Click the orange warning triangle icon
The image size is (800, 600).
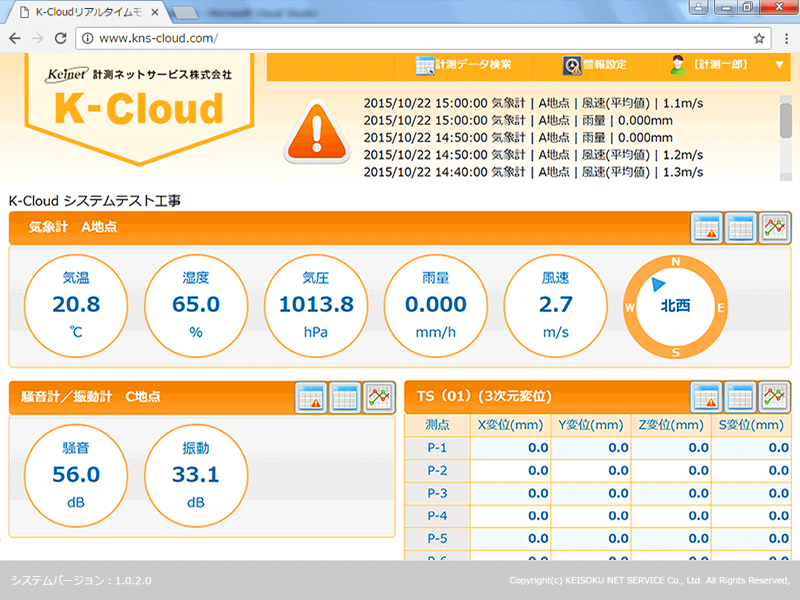click(317, 132)
